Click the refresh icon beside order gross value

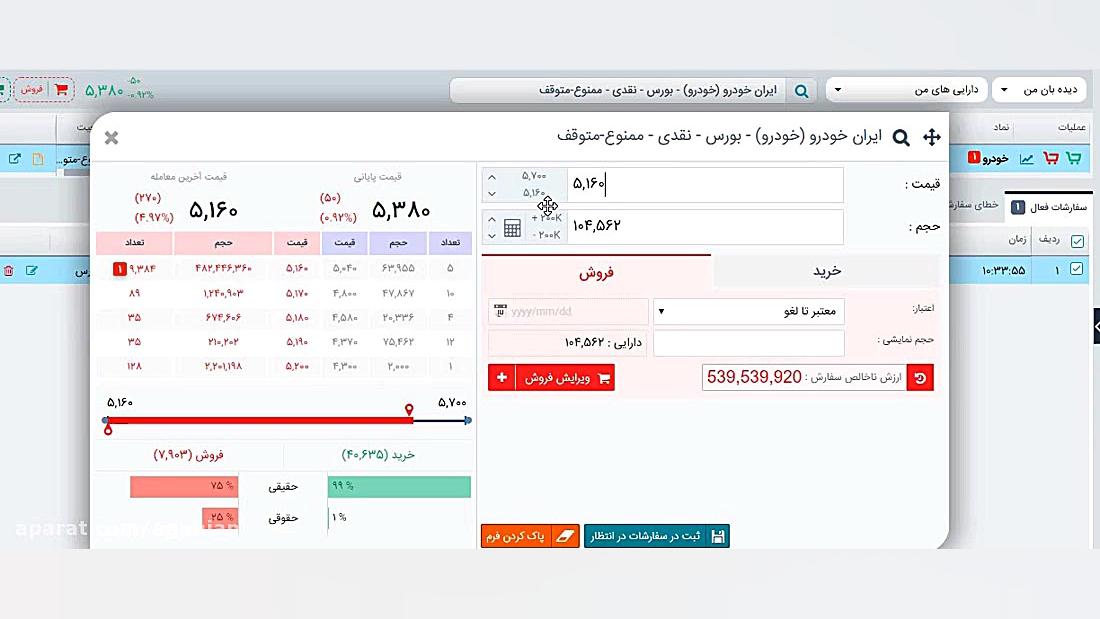pyautogui.click(x=920, y=378)
